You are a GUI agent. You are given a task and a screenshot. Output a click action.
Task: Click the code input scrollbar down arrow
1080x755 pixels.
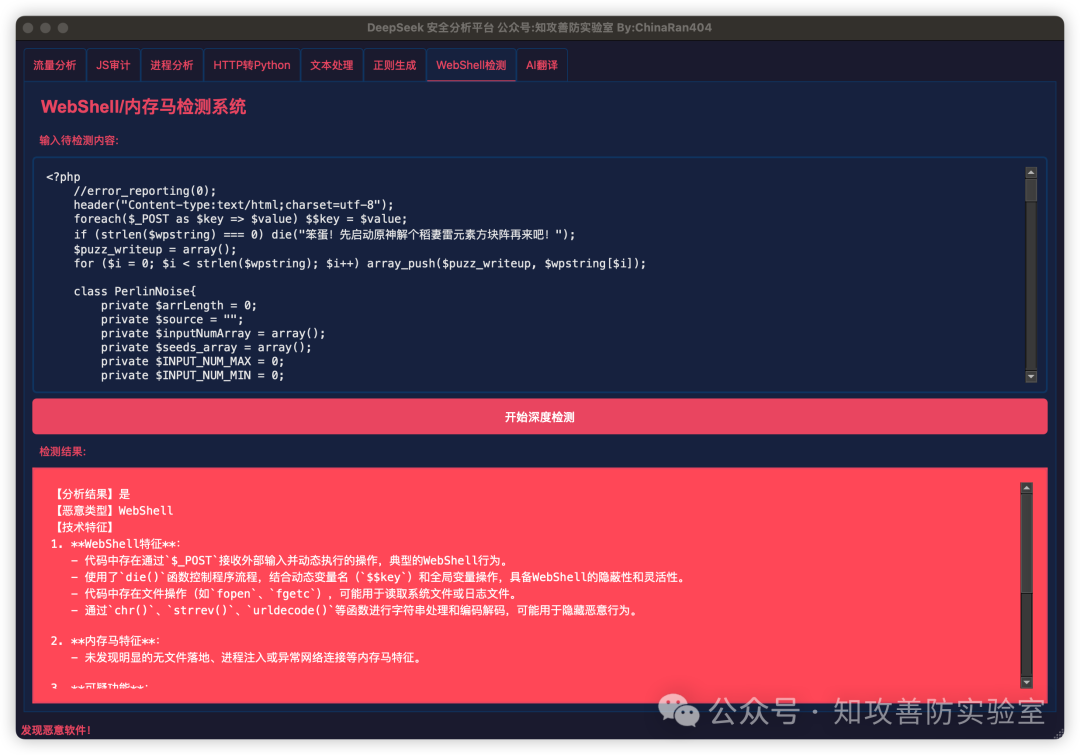tap(1031, 376)
